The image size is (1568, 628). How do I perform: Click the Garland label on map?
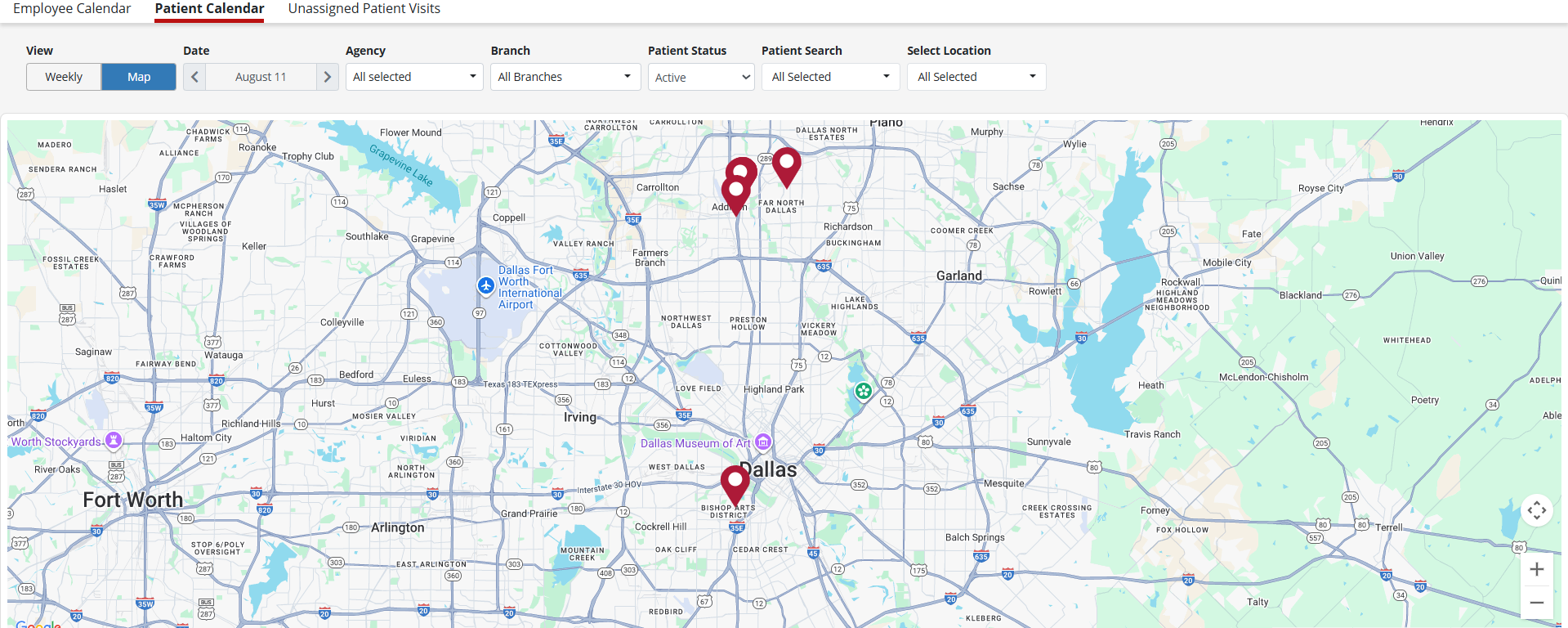click(x=959, y=276)
